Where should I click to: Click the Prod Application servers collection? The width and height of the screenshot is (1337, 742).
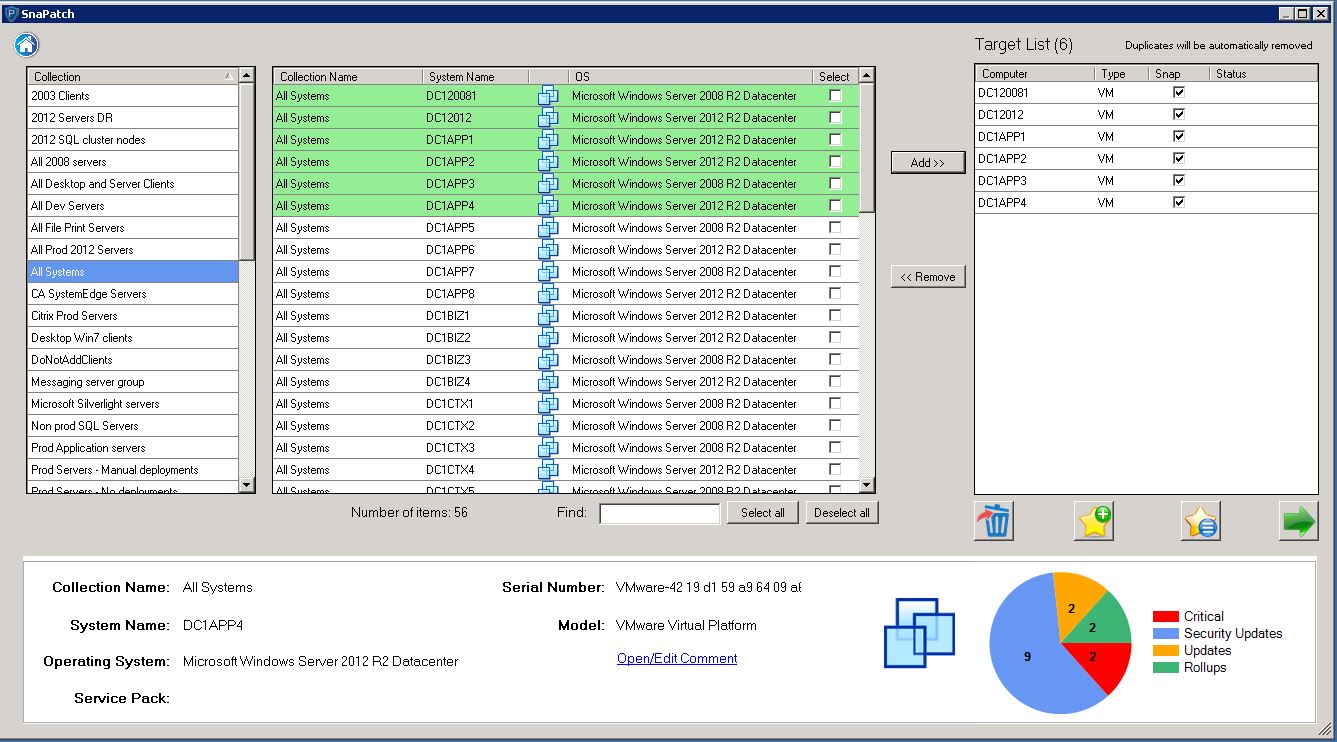(133, 448)
